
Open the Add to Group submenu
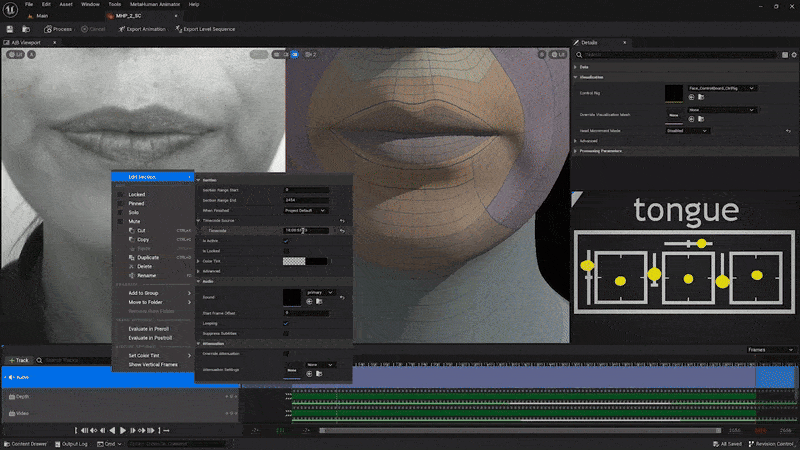point(153,293)
